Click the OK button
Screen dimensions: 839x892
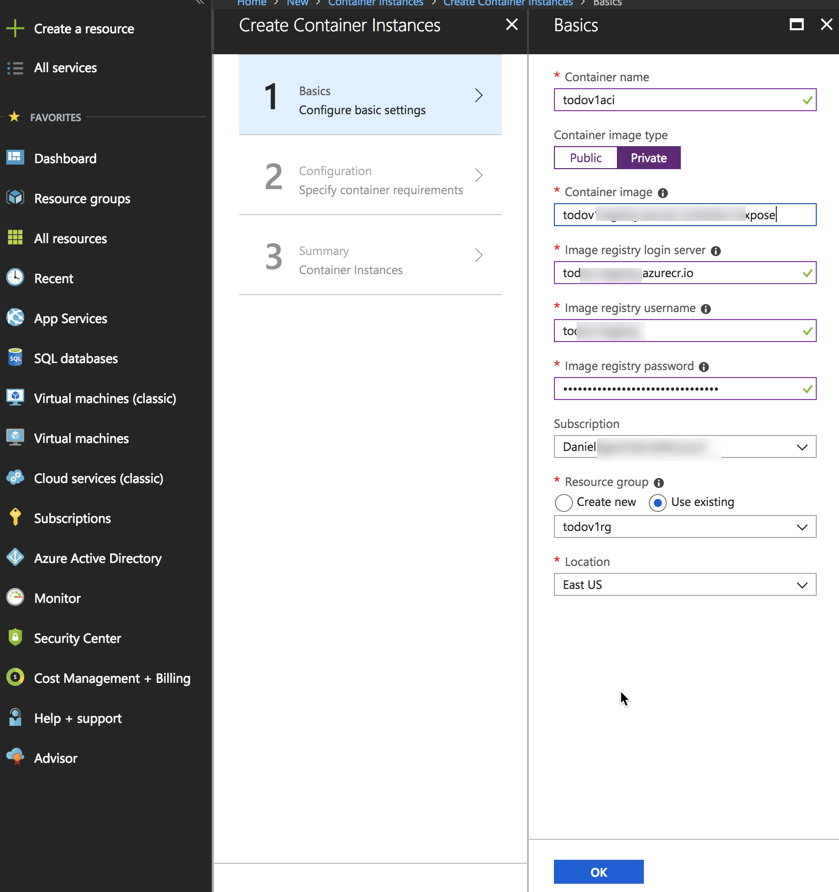click(x=598, y=872)
